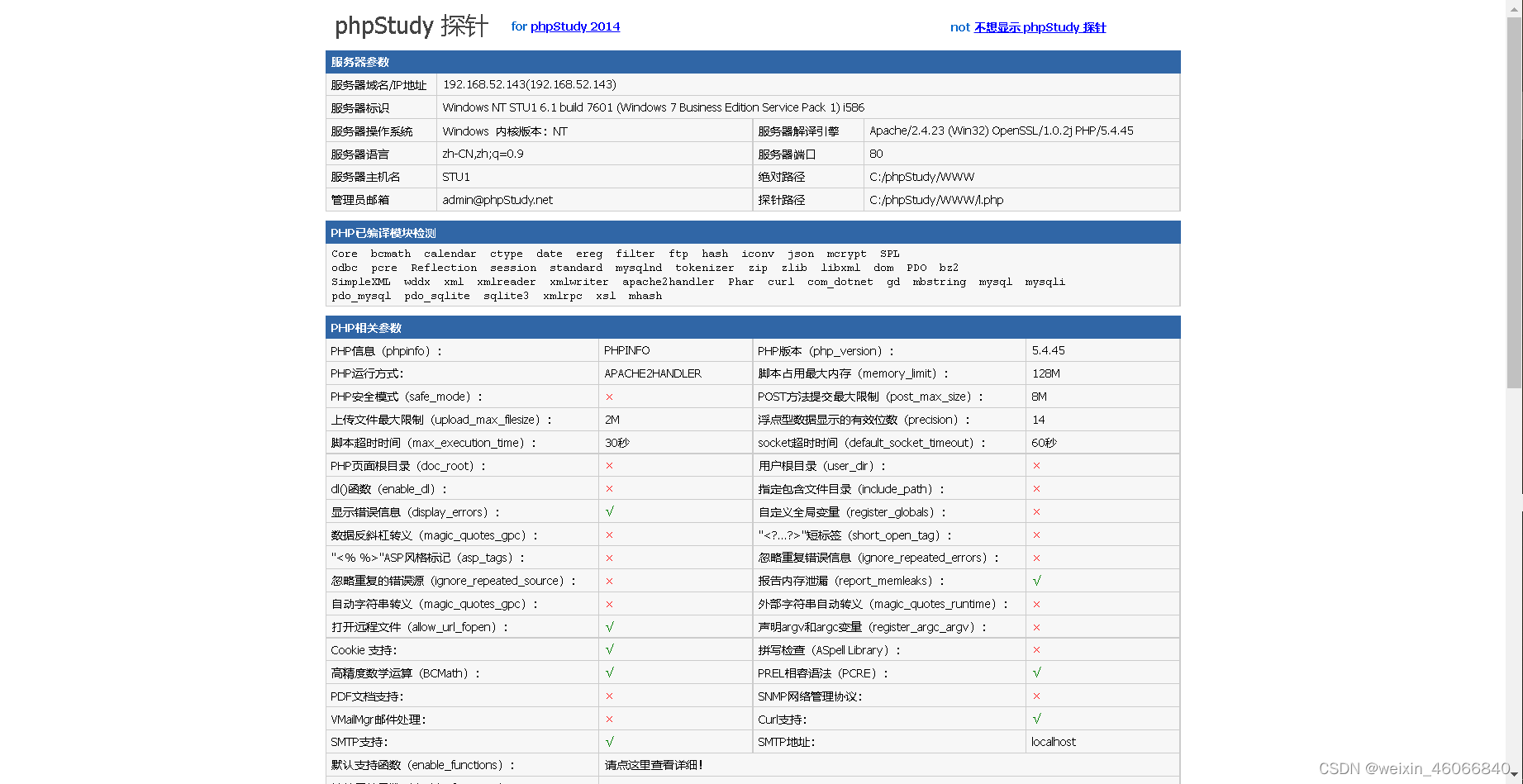Click the red cross for enable_dl
Viewport: 1523px width, 784px height.
click(x=610, y=489)
